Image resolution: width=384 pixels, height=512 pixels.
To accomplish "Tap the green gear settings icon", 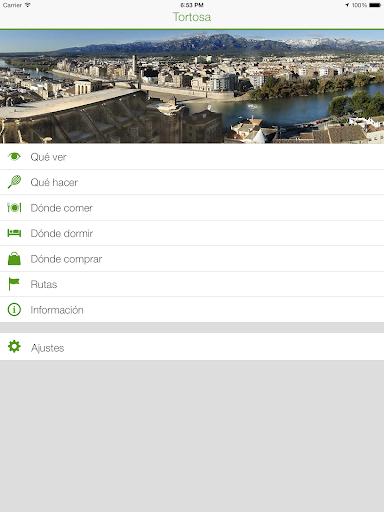I will click(x=14, y=346).
